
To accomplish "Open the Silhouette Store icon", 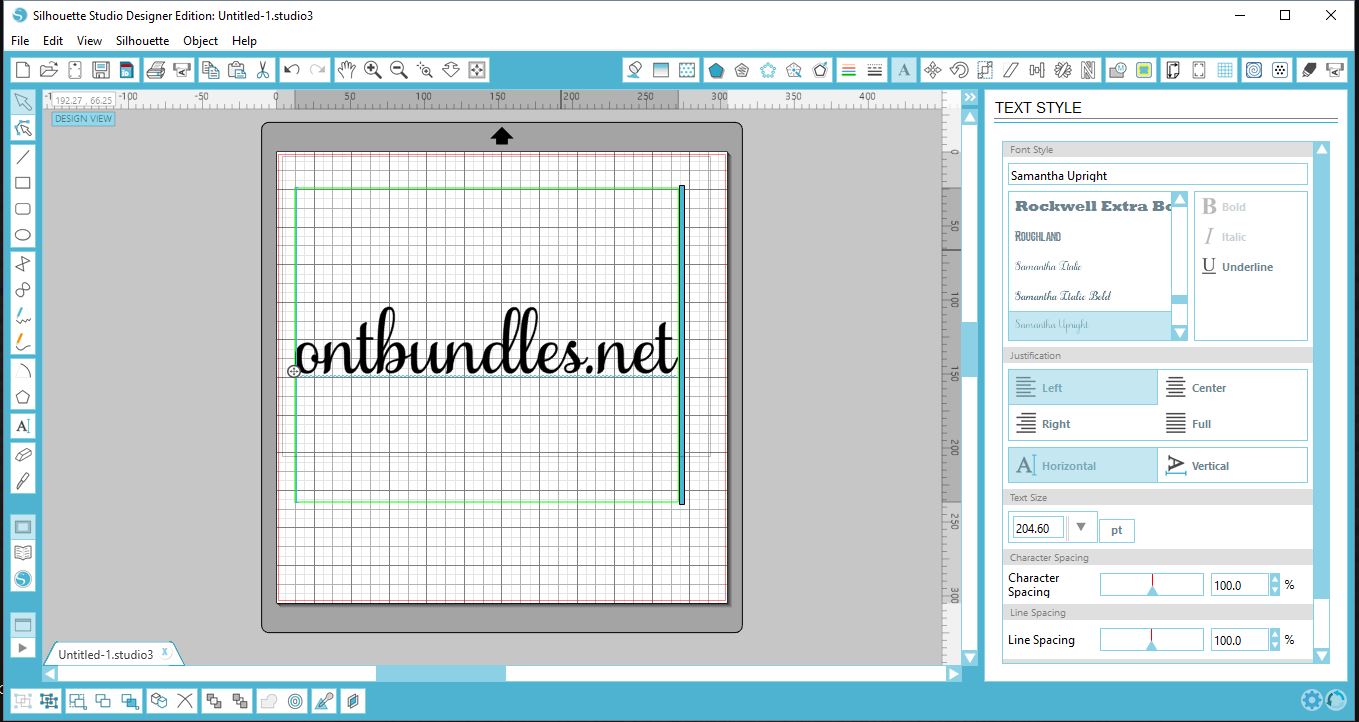I will (23, 579).
